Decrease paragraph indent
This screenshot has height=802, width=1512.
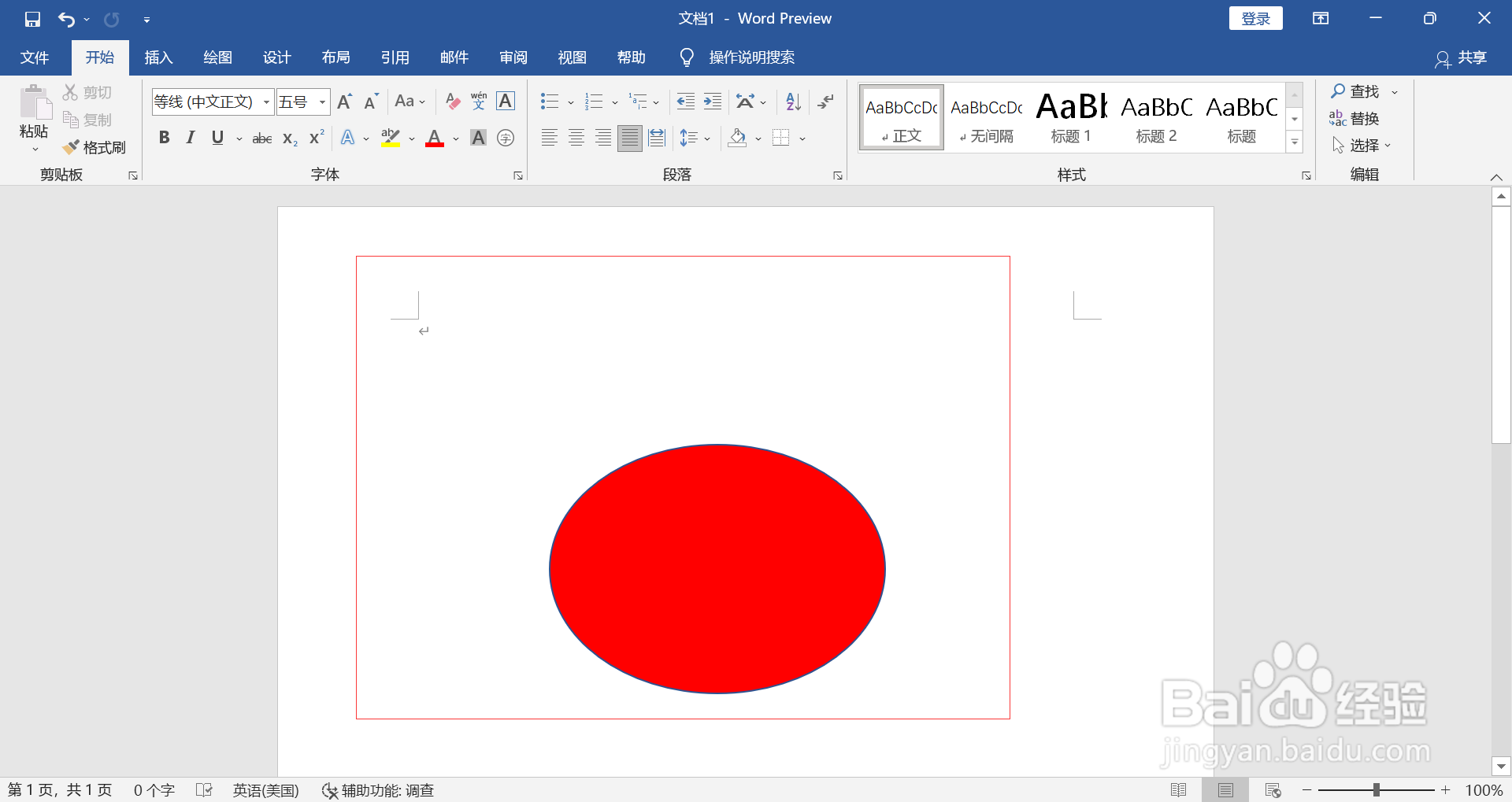point(685,102)
